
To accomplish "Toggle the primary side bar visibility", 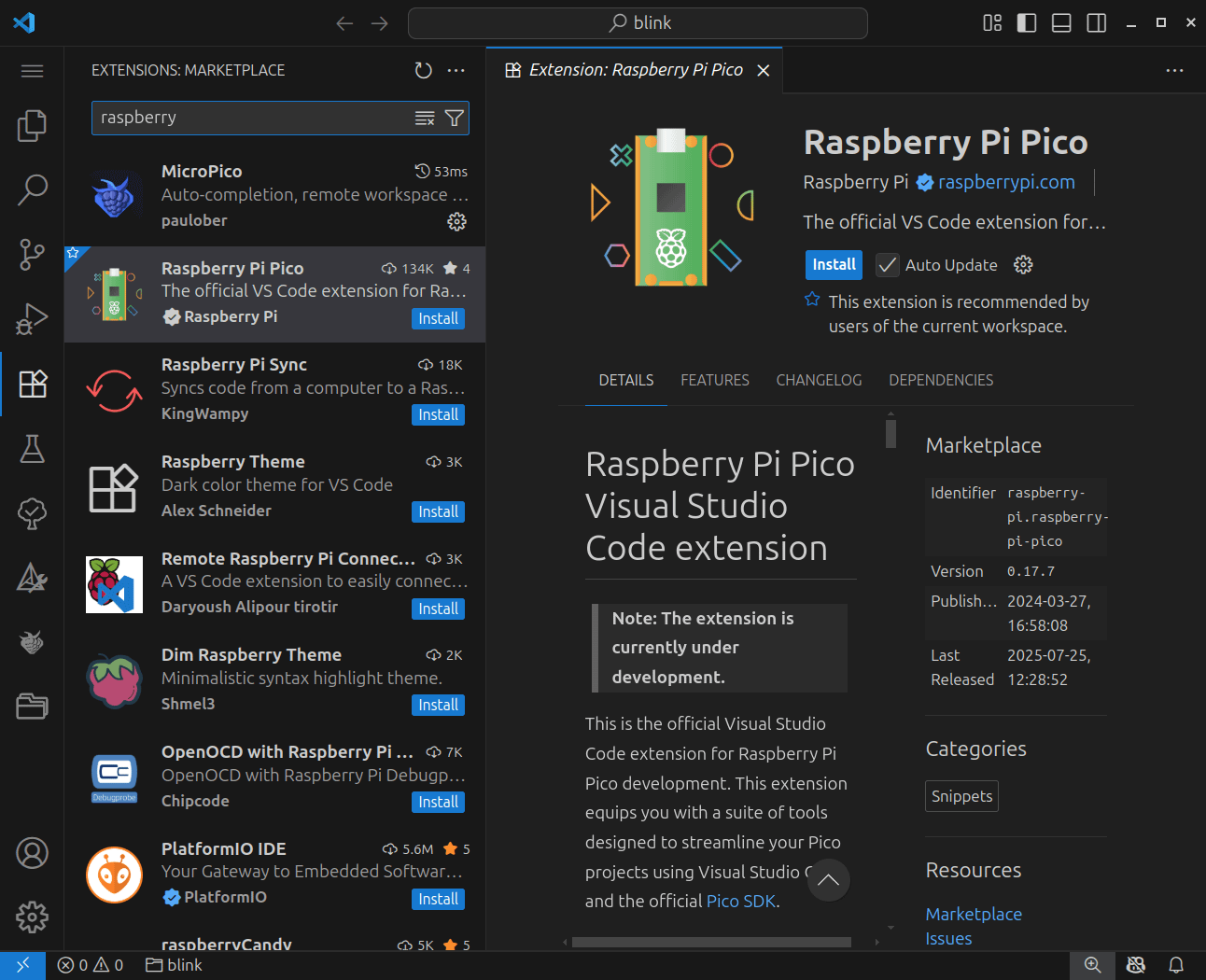I will tap(1027, 23).
